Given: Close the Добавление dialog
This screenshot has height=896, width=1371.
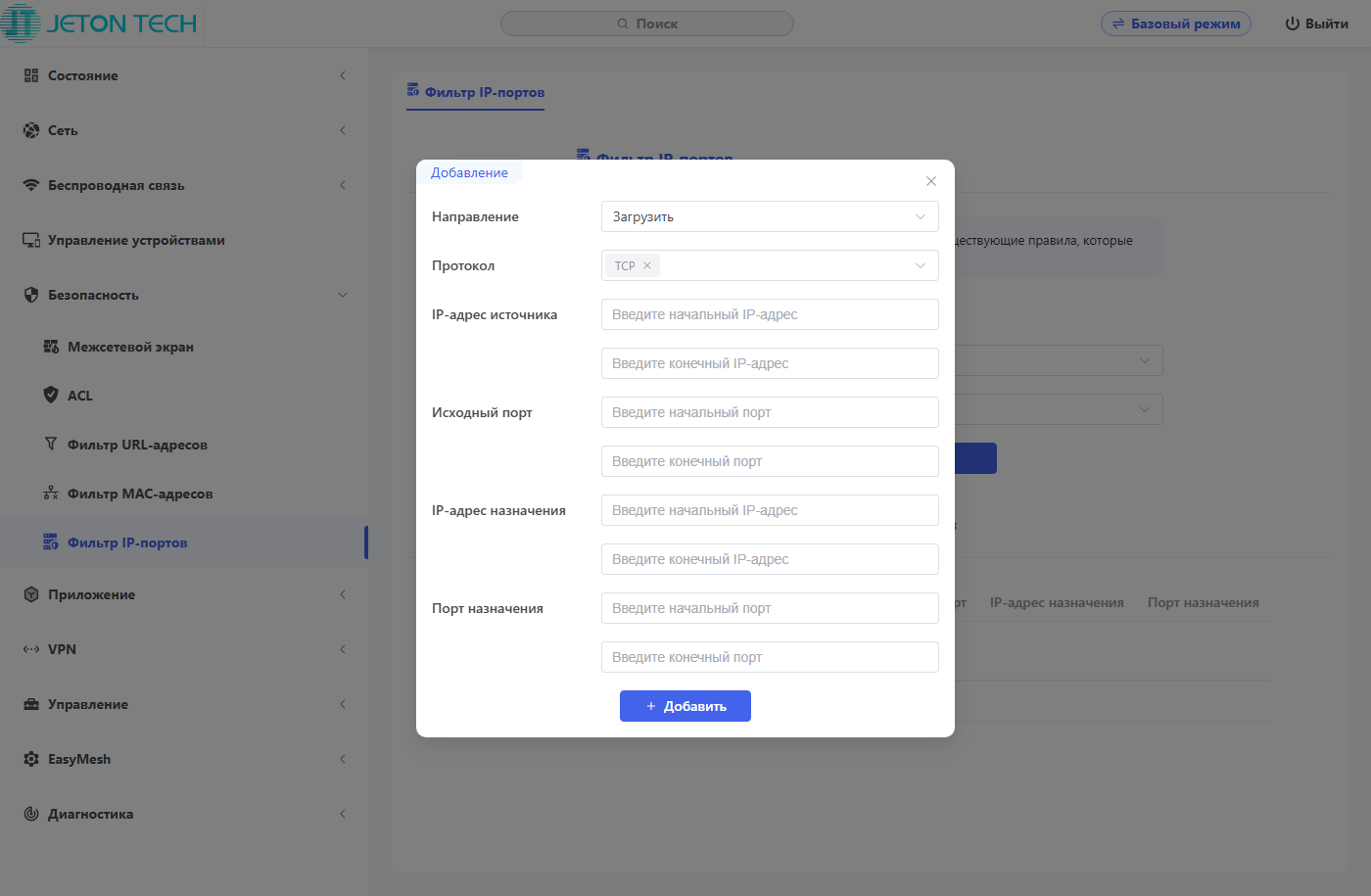Looking at the screenshot, I should 931,181.
